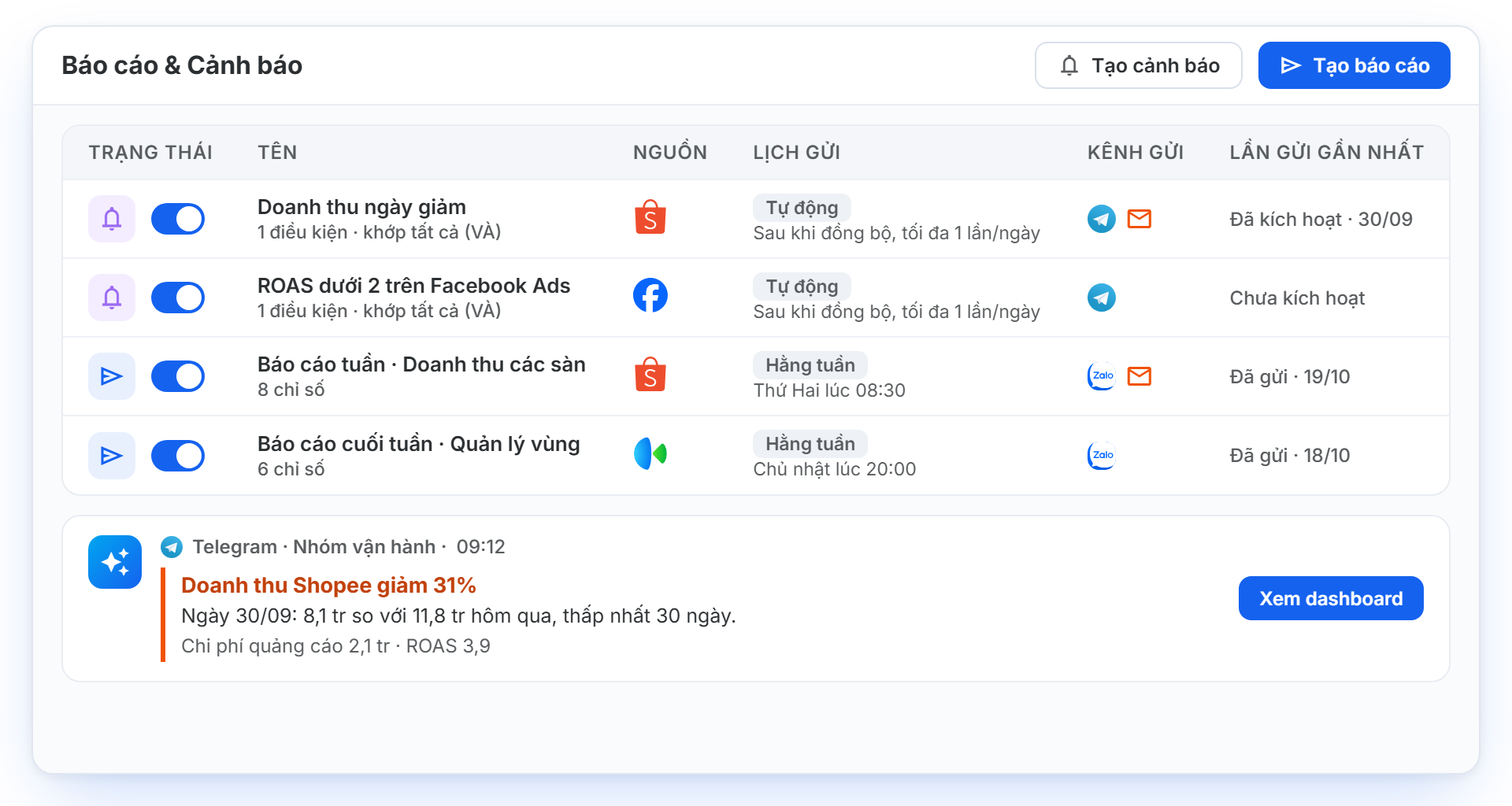Image resolution: width=1512 pixels, height=806 pixels.
Task: Click the bell icon for ROAS dưới 2 alert
Action: pos(112,298)
